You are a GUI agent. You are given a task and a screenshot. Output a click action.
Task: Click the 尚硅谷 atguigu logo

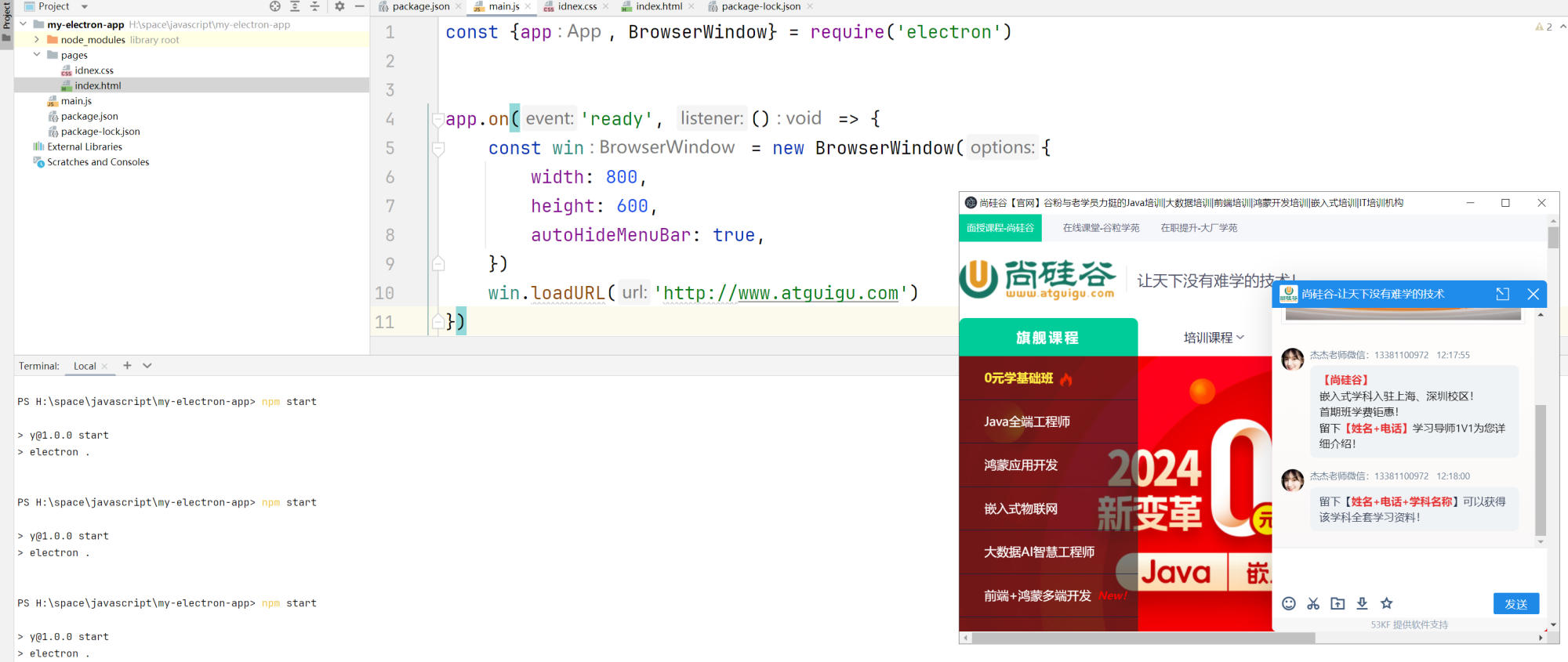[x=1037, y=280]
